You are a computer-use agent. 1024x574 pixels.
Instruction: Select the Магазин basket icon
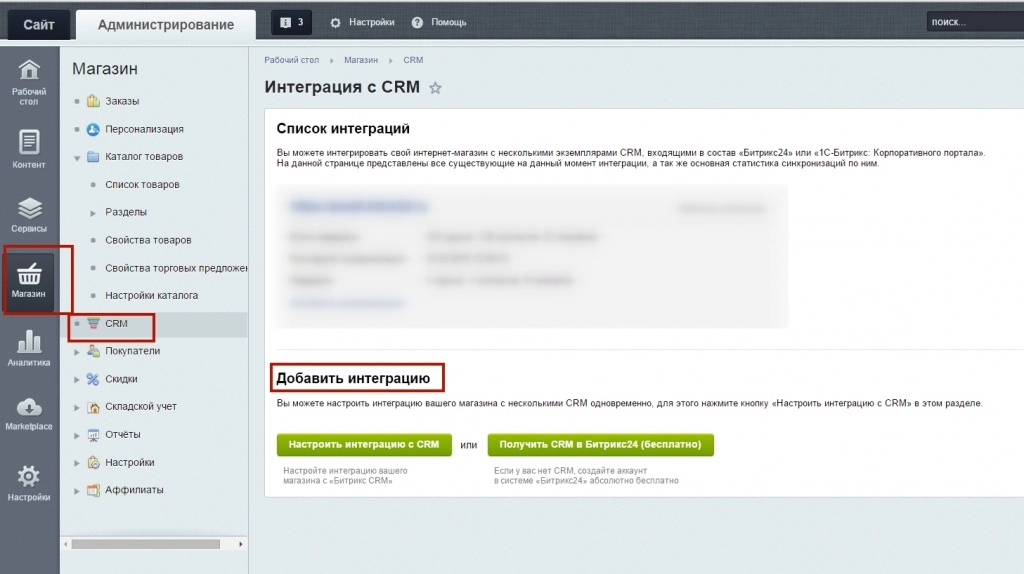point(29,274)
